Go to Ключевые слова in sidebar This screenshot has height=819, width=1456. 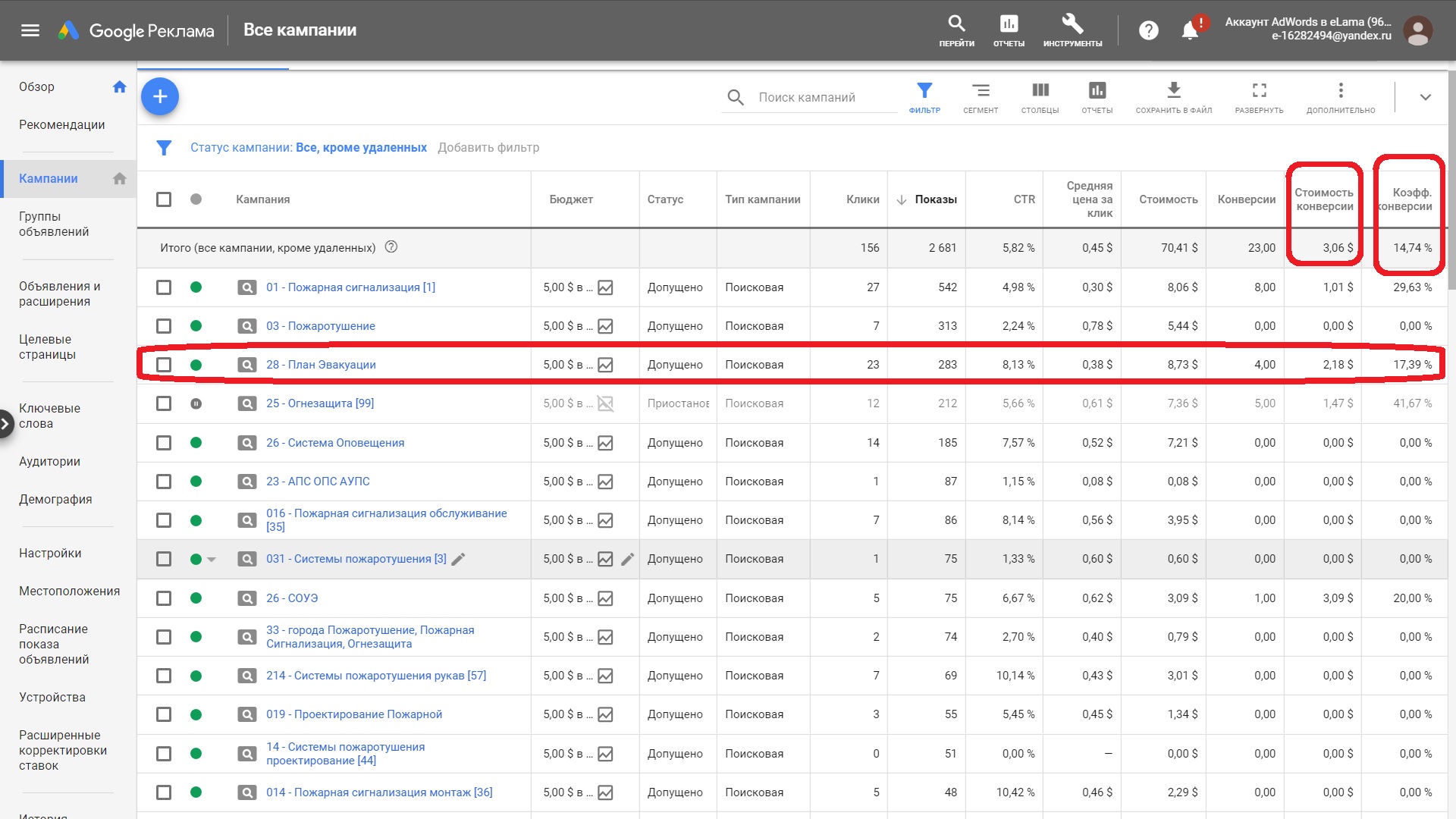pos(49,416)
